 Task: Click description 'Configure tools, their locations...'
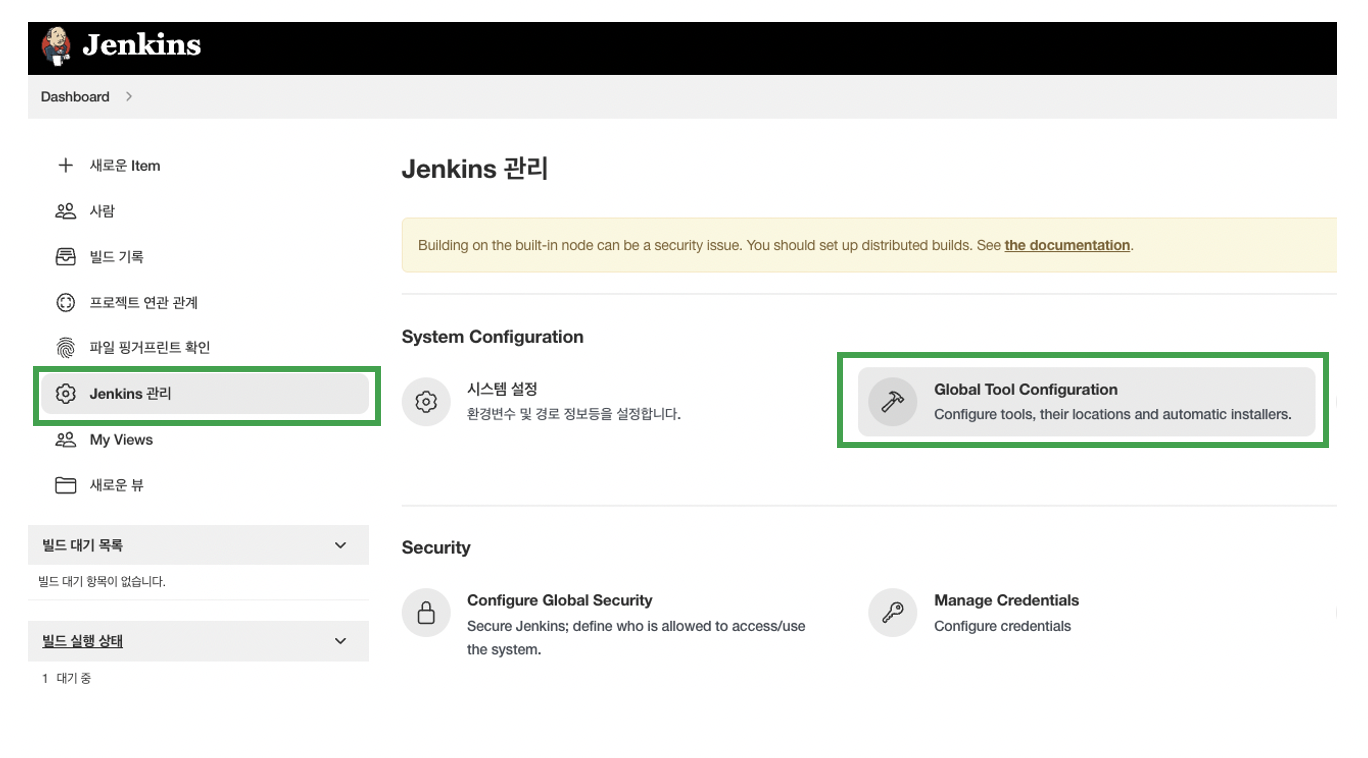(x=1113, y=414)
